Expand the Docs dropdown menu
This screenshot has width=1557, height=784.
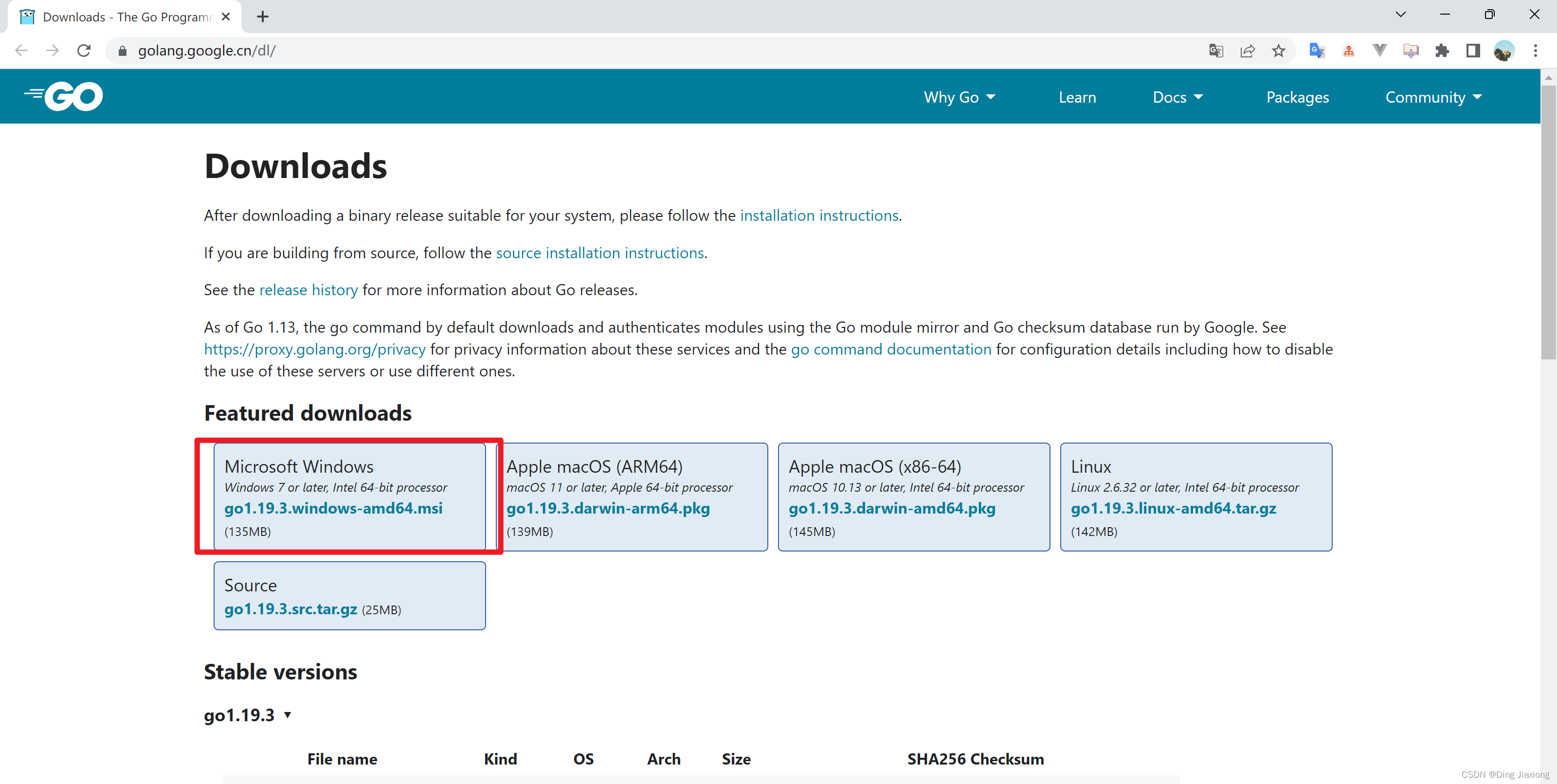pyautogui.click(x=1177, y=97)
